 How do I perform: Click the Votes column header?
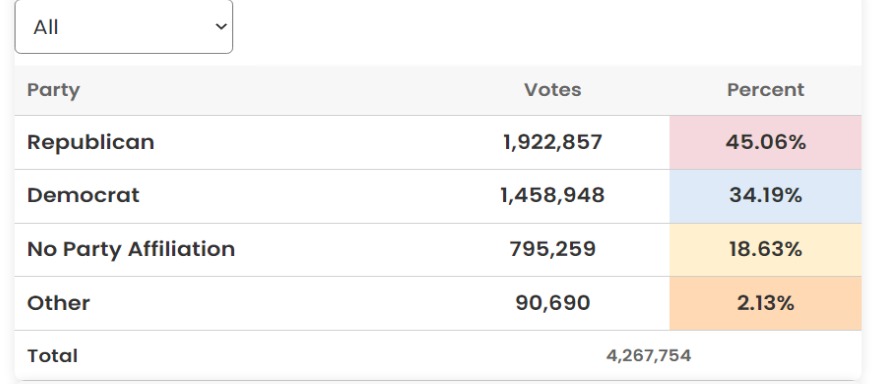tap(552, 90)
